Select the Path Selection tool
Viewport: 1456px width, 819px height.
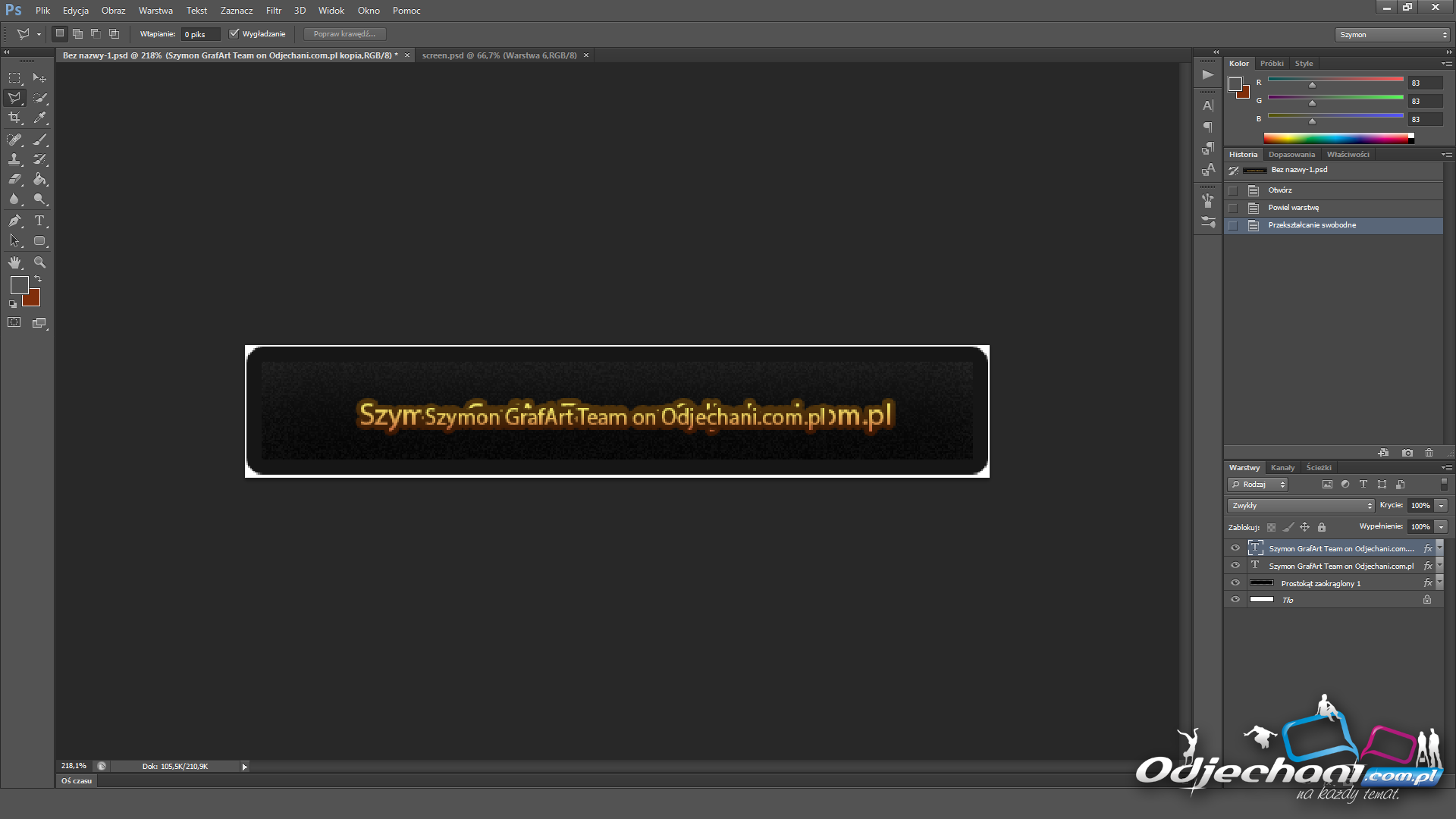(x=14, y=240)
